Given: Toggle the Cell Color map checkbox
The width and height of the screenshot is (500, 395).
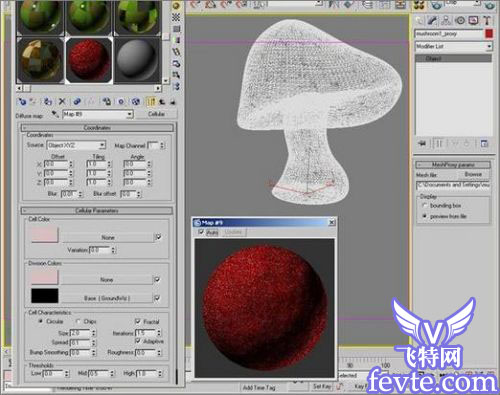Looking at the screenshot, I should click(159, 237).
